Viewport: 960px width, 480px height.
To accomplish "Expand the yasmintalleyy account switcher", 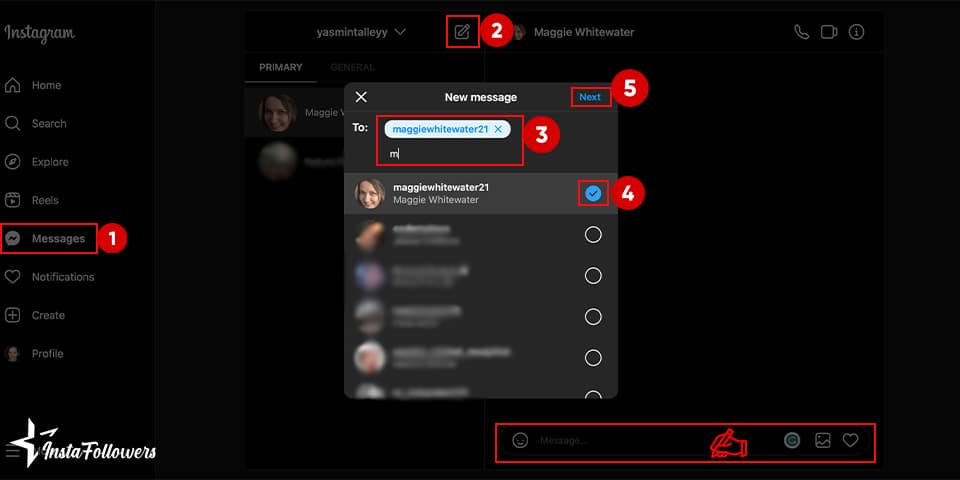I will pyautogui.click(x=361, y=32).
